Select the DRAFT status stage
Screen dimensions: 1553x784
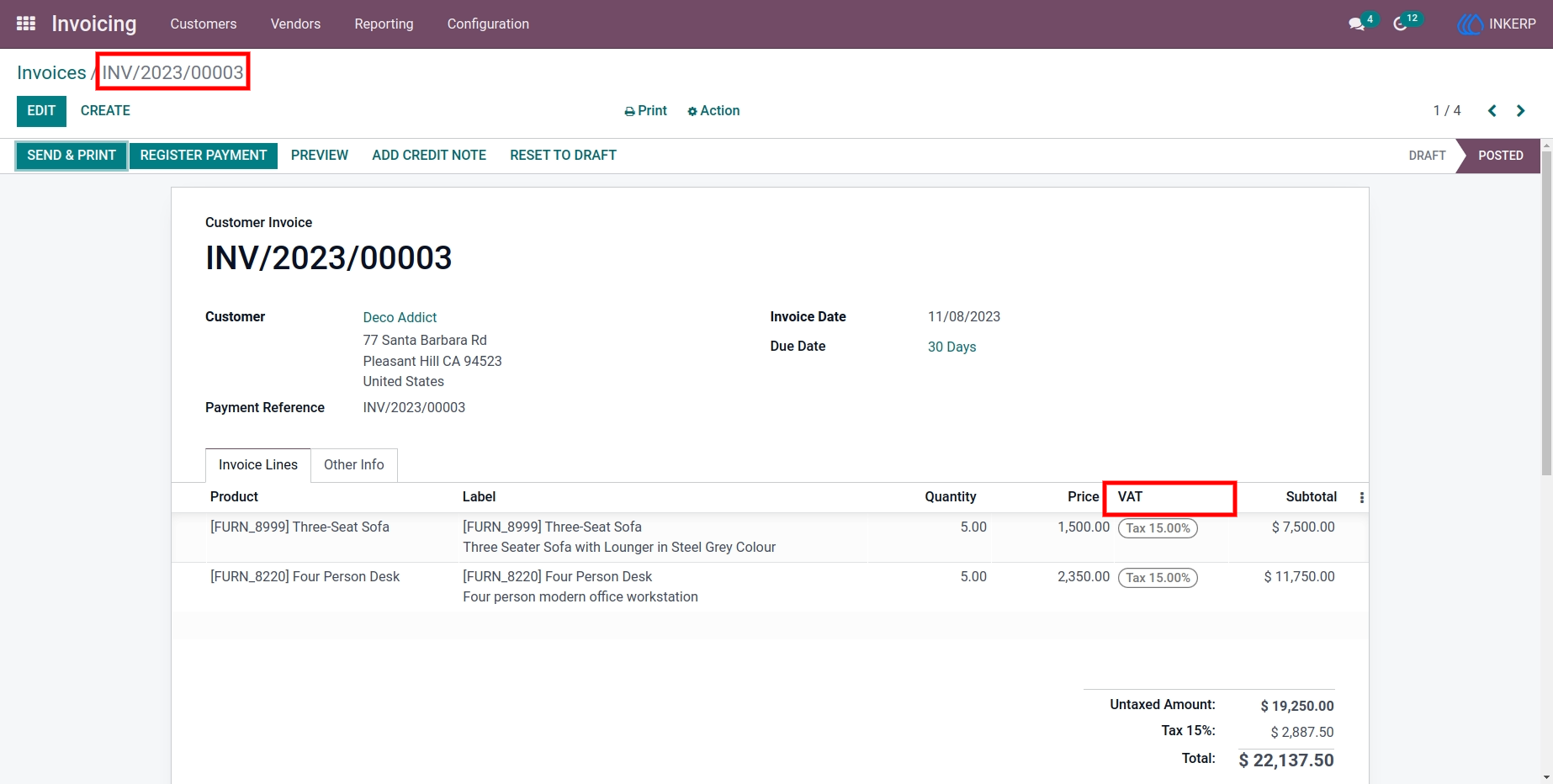(1427, 156)
